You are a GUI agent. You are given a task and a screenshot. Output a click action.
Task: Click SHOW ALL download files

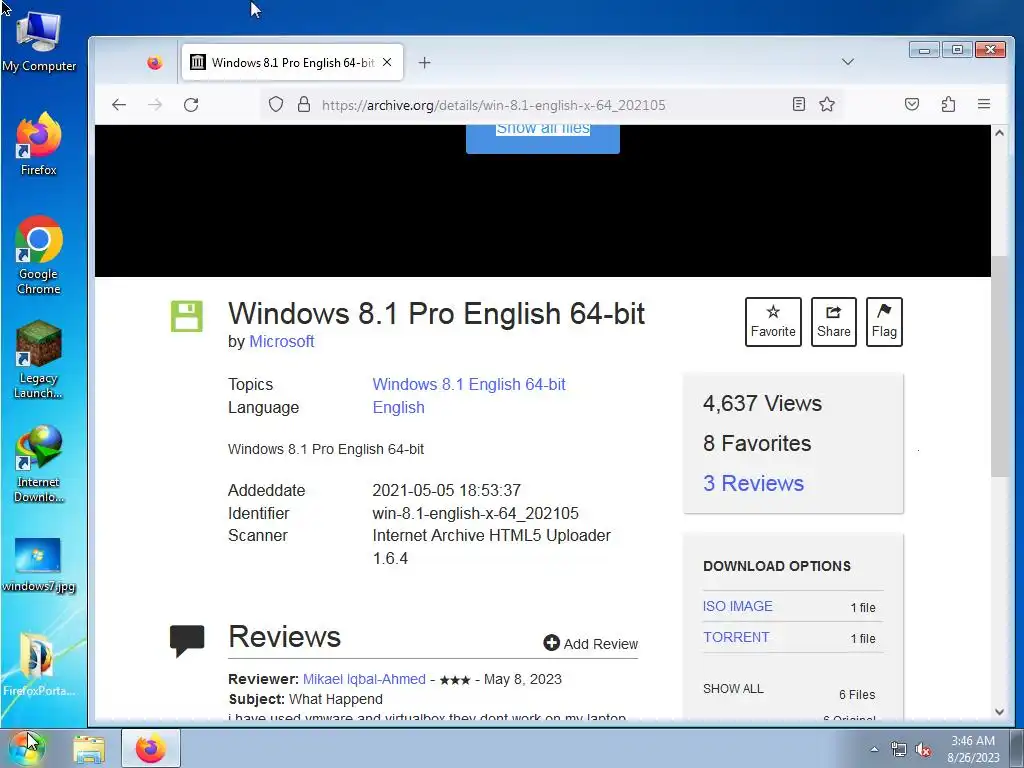(733, 689)
